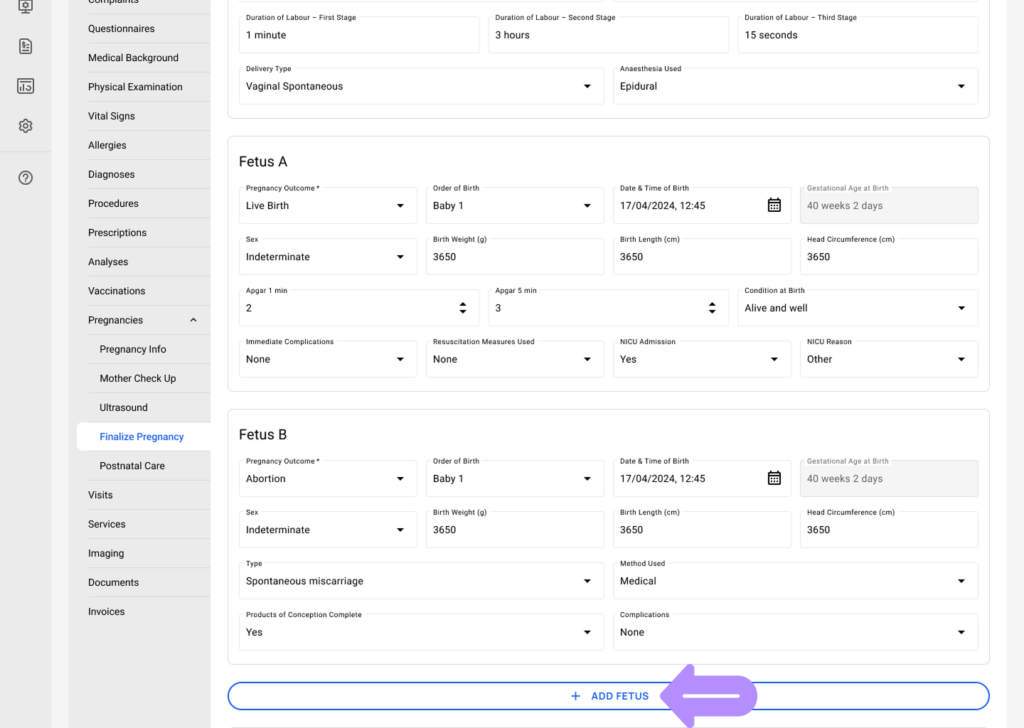
Task: Open the Delivery Type dropdown
Action: [x=420, y=86]
